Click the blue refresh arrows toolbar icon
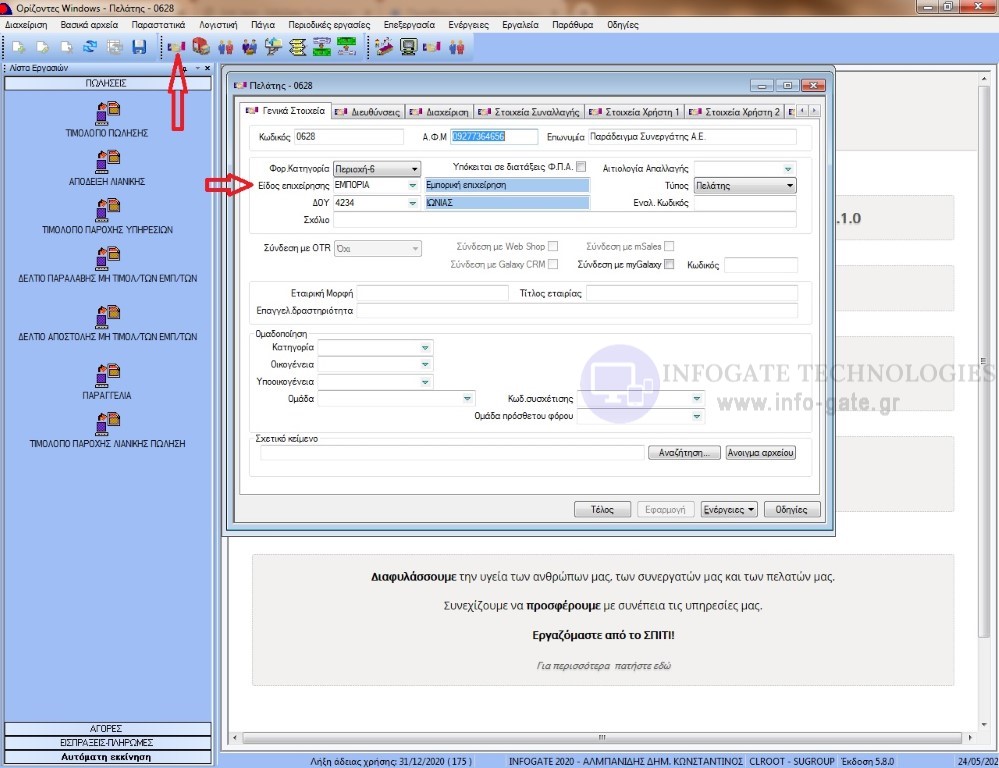 click(90, 46)
